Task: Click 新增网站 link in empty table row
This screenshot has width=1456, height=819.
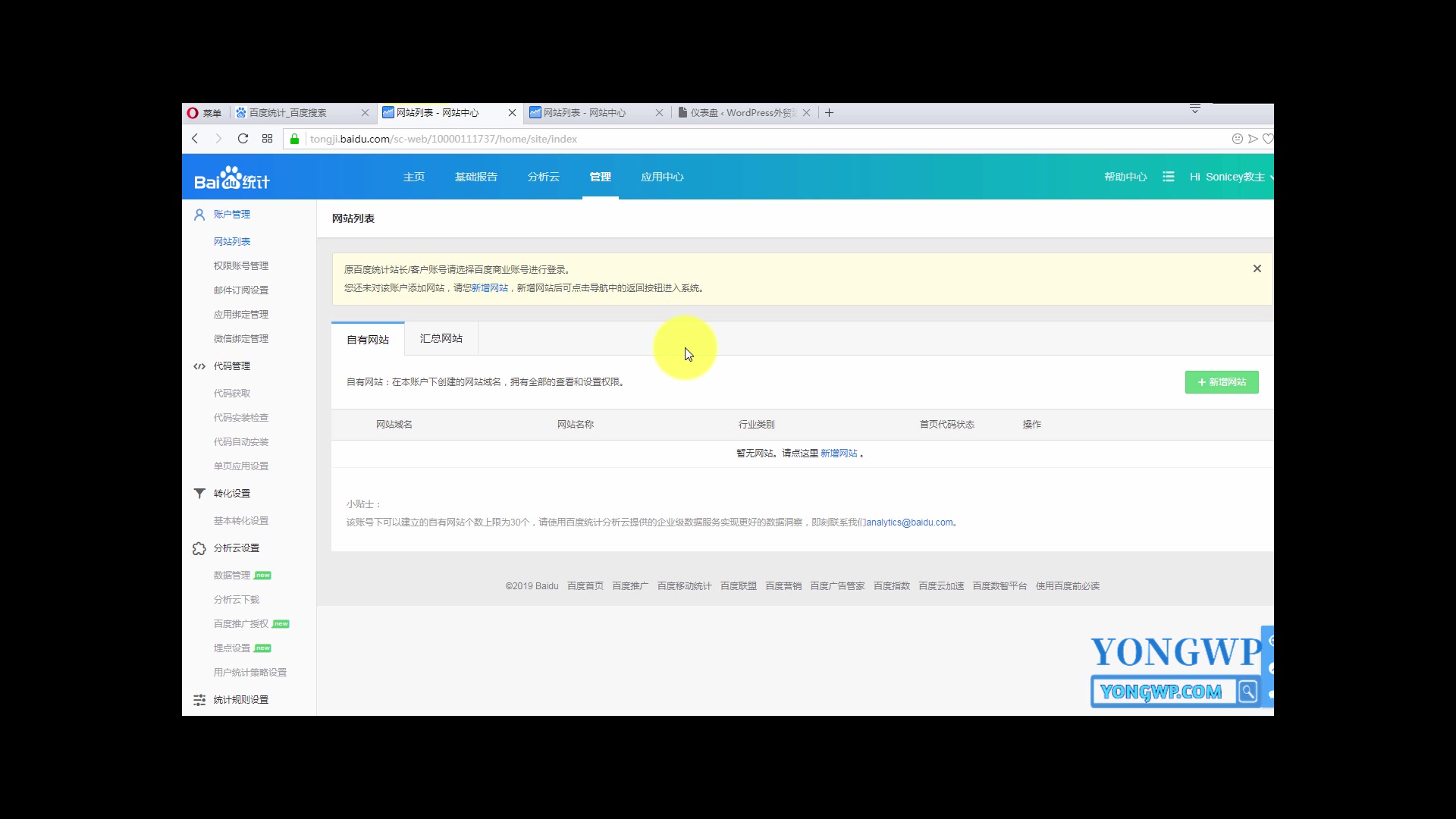Action: click(839, 453)
